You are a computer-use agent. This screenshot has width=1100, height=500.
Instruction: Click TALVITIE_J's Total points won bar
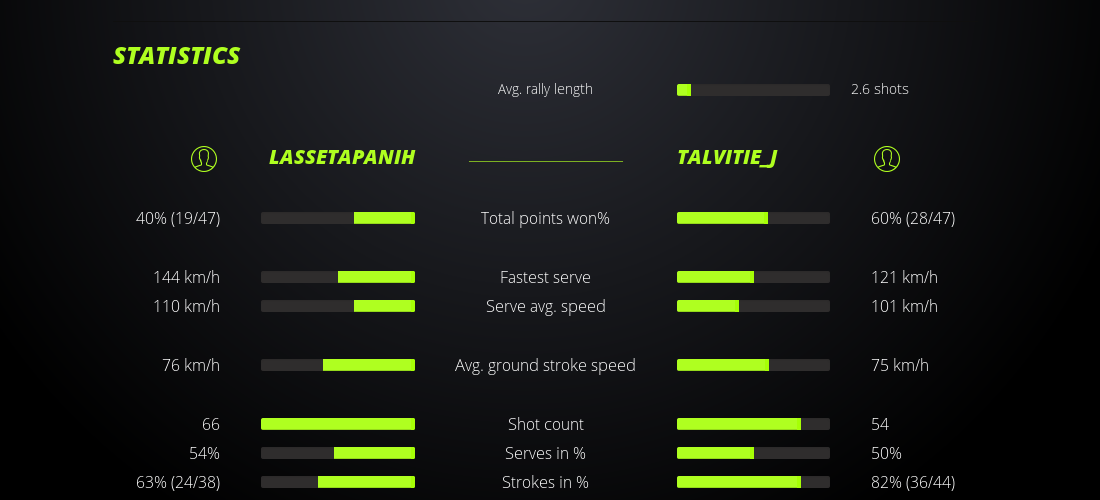[x=753, y=218]
